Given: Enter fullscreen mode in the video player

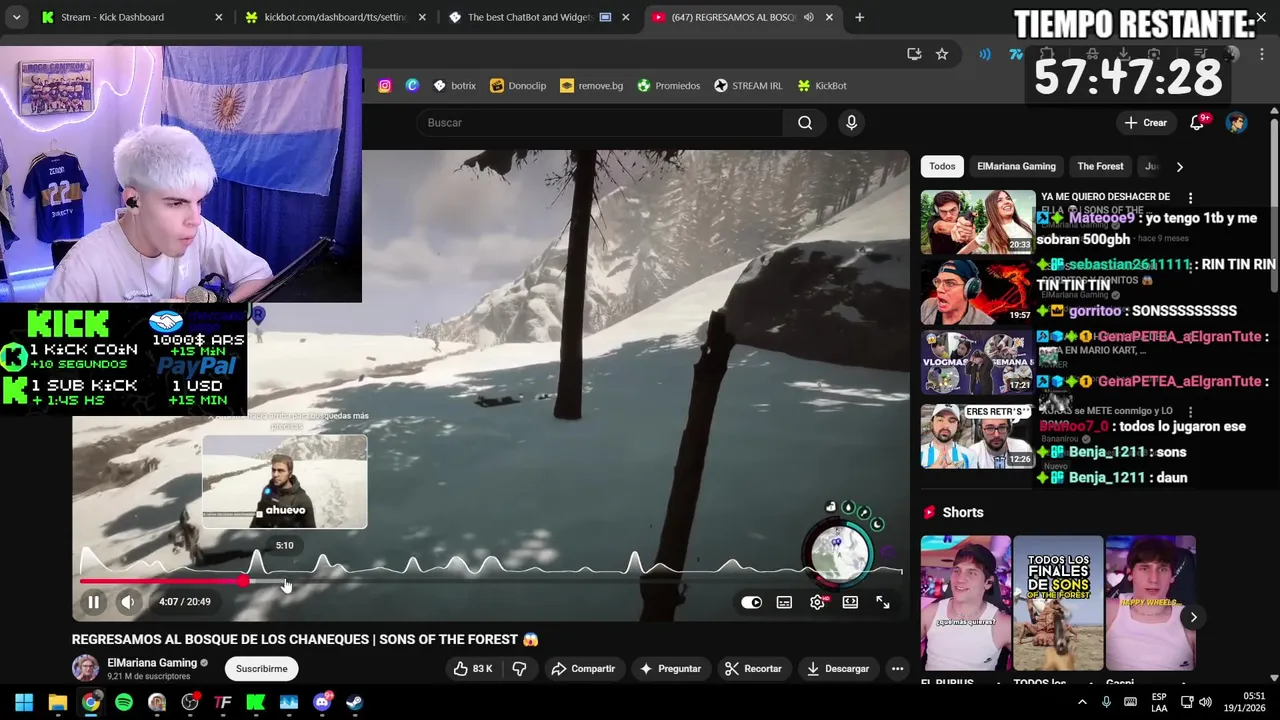Looking at the screenshot, I should (883, 602).
